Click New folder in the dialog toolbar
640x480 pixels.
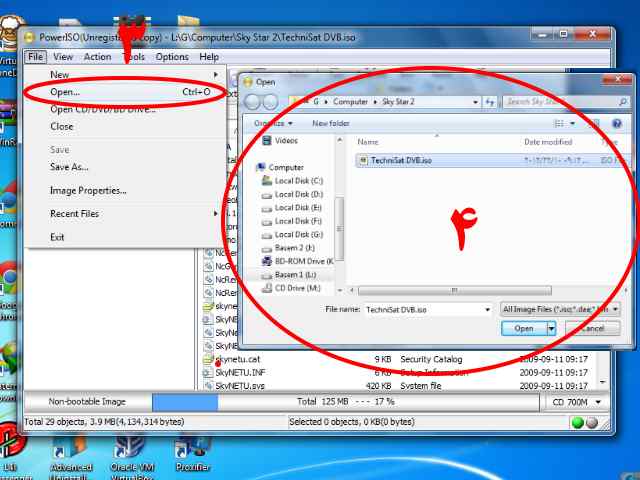[331, 123]
